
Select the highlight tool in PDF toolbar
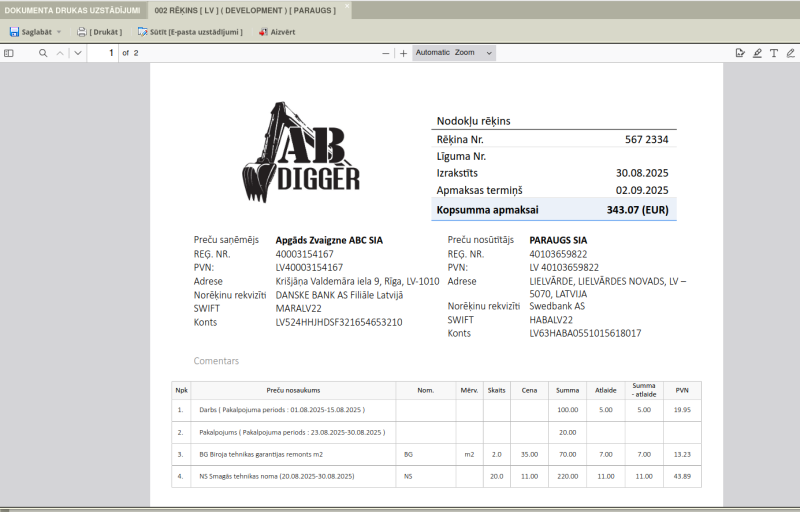(757, 53)
